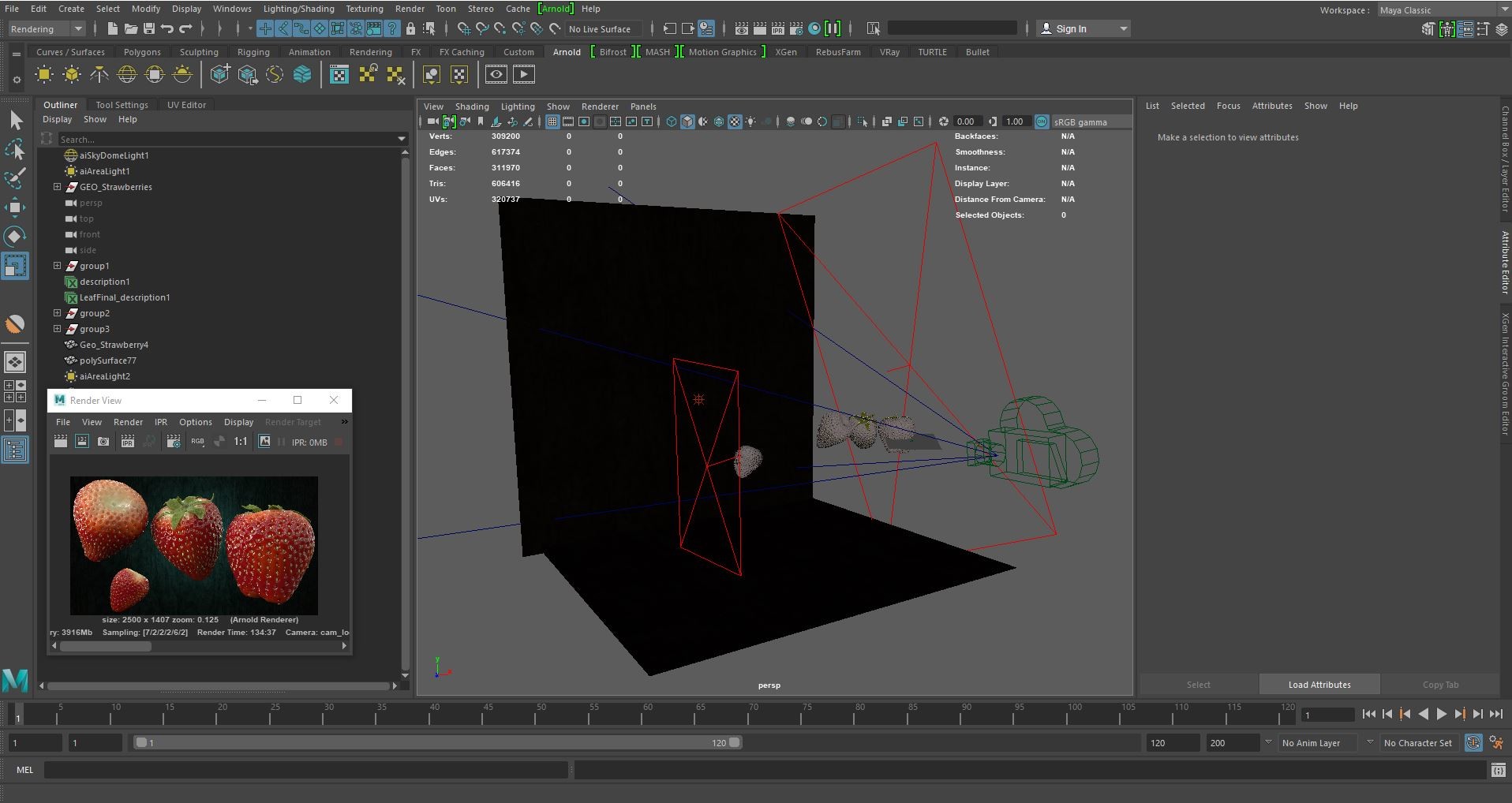Click the IPR render icon in Render View
Image resolution: width=1512 pixels, height=803 pixels.
pyautogui.click(x=127, y=442)
